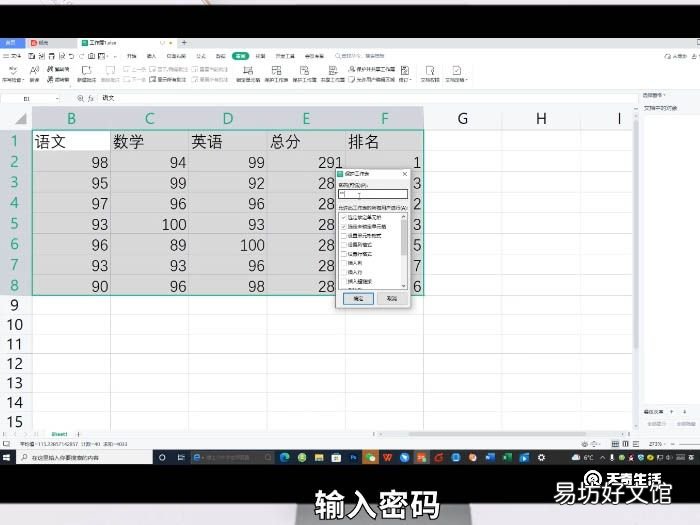
Task: Click the WPS icon on taskbar
Action: pyautogui.click(x=388, y=458)
